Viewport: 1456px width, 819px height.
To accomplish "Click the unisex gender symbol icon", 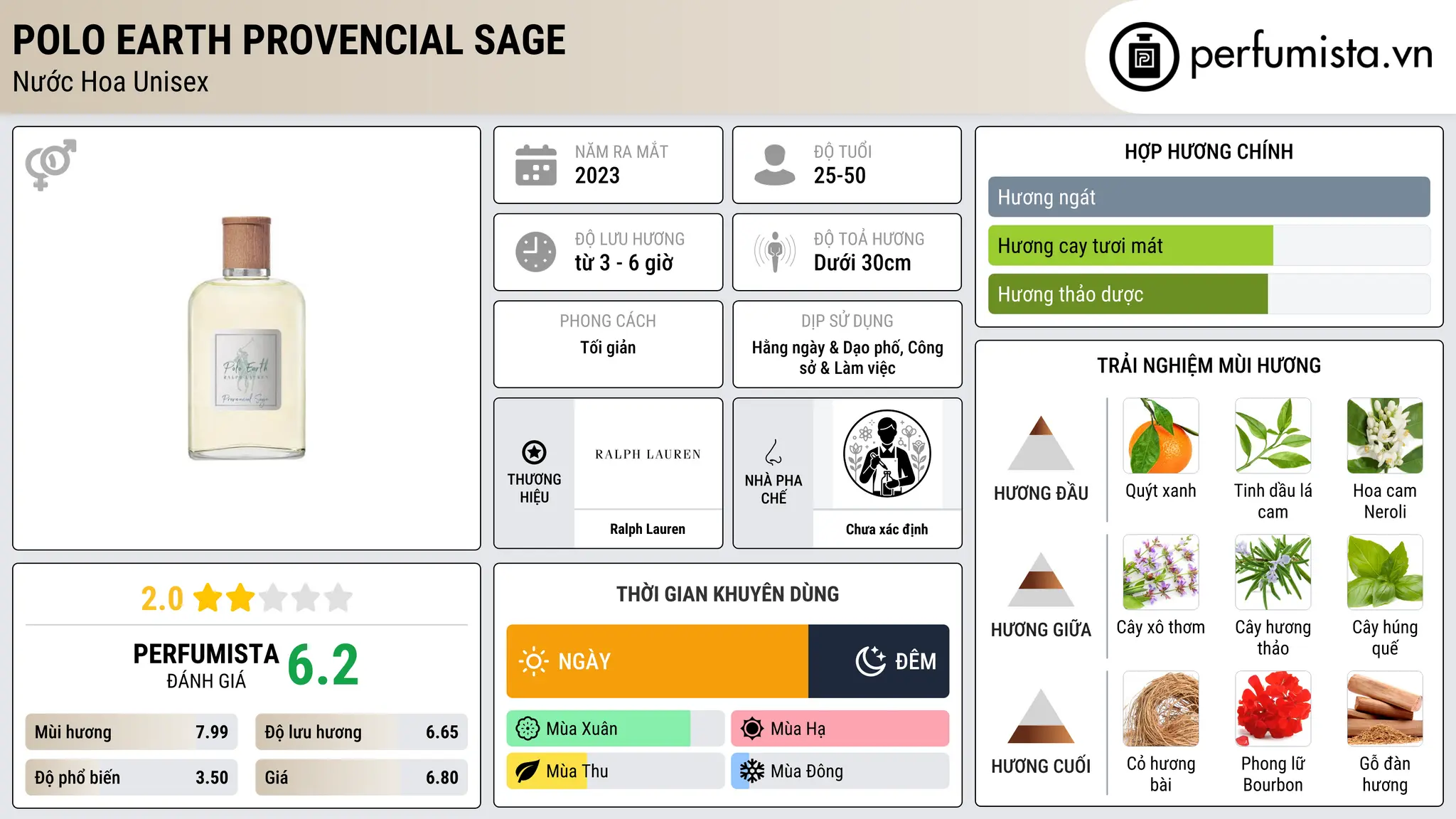I will point(50,164).
